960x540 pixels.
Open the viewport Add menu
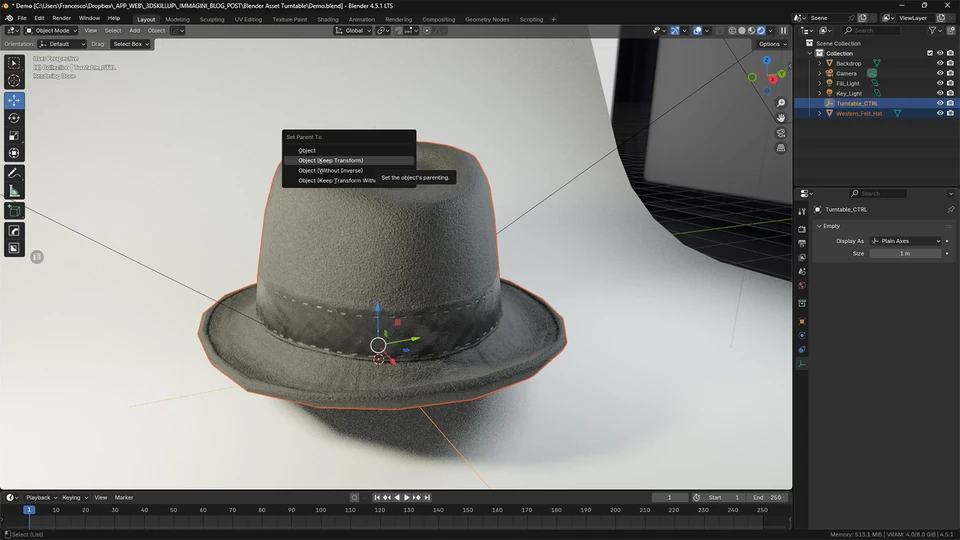coord(134,30)
